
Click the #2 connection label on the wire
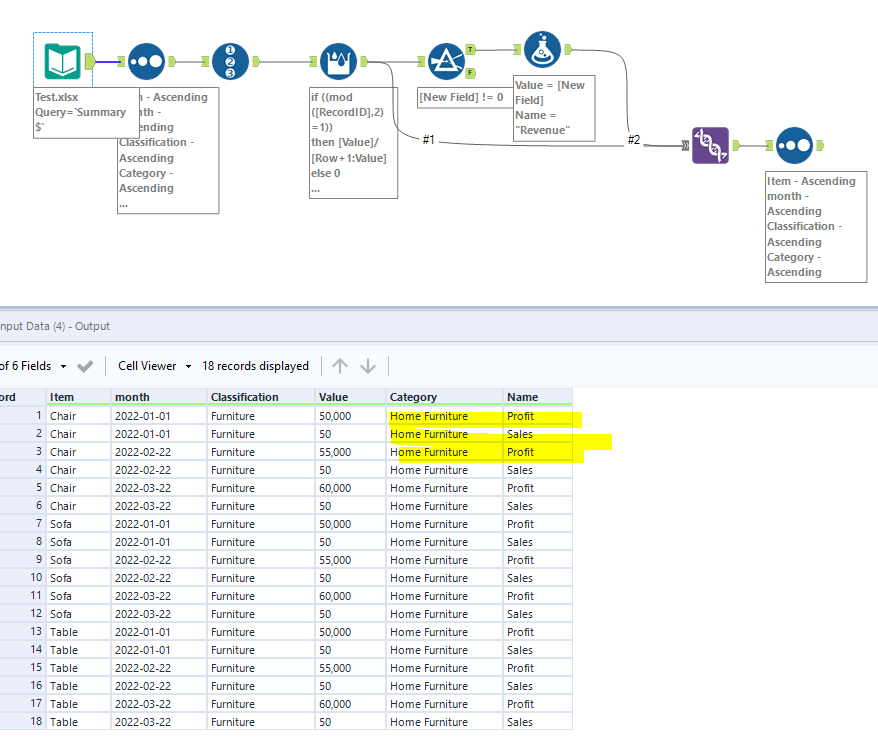[x=633, y=141]
